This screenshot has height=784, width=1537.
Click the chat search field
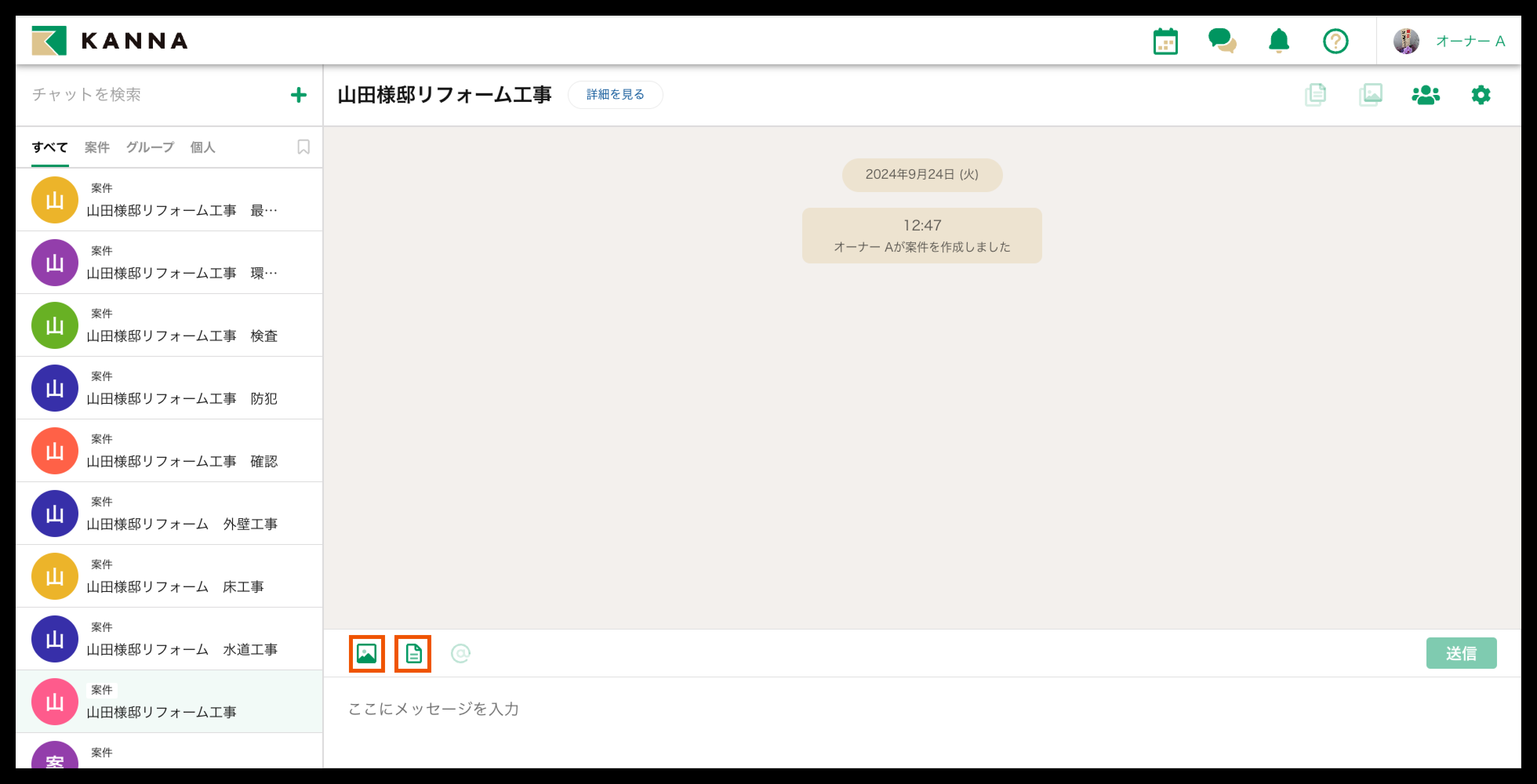[149, 95]
